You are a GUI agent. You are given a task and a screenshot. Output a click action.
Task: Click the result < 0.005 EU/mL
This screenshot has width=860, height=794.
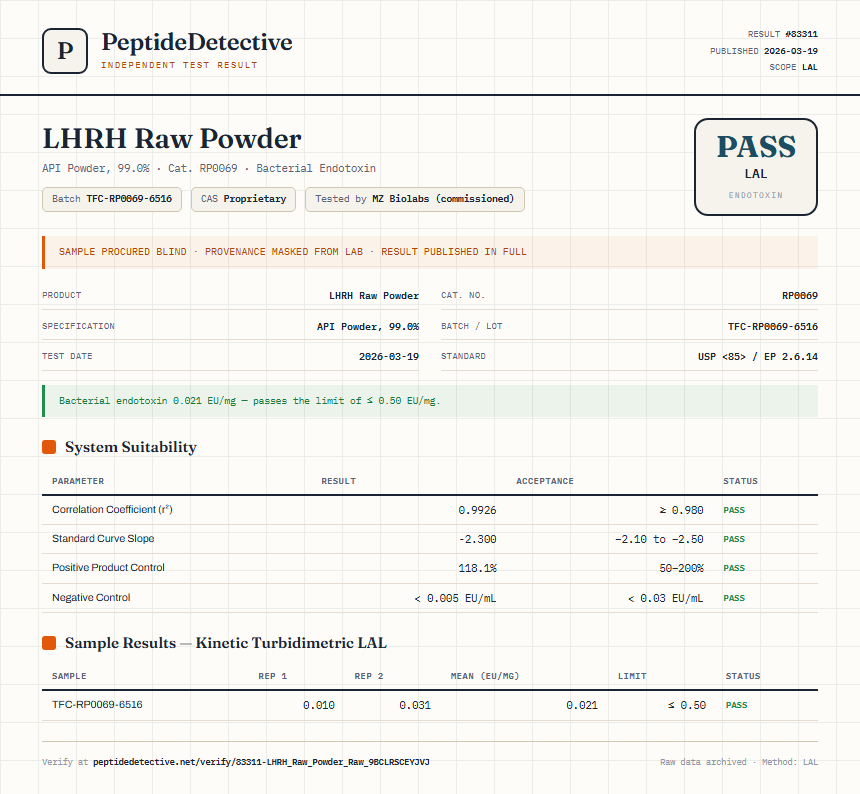point(455,598)
